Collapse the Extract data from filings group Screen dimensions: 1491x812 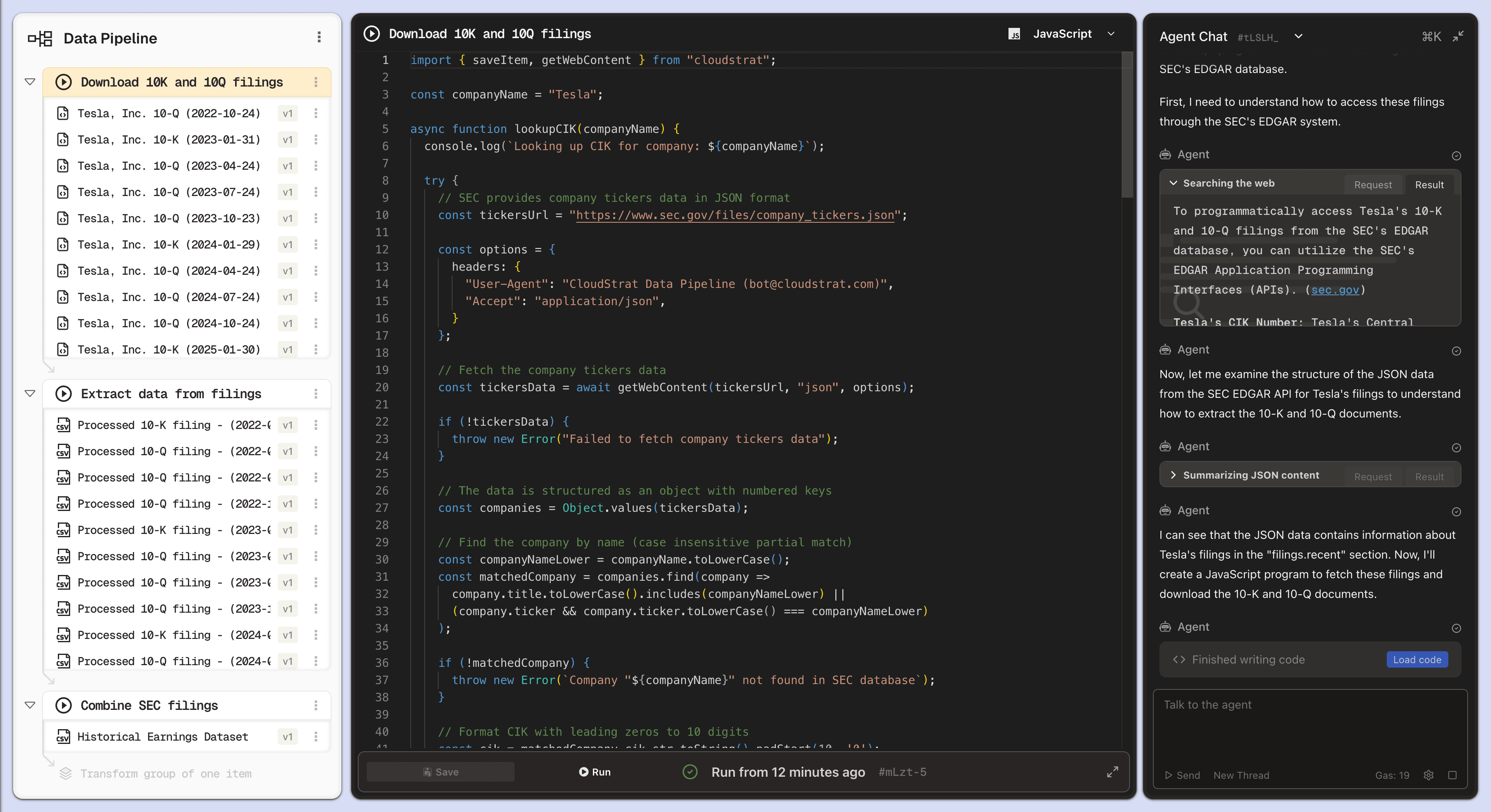click(x=30, y=393)
